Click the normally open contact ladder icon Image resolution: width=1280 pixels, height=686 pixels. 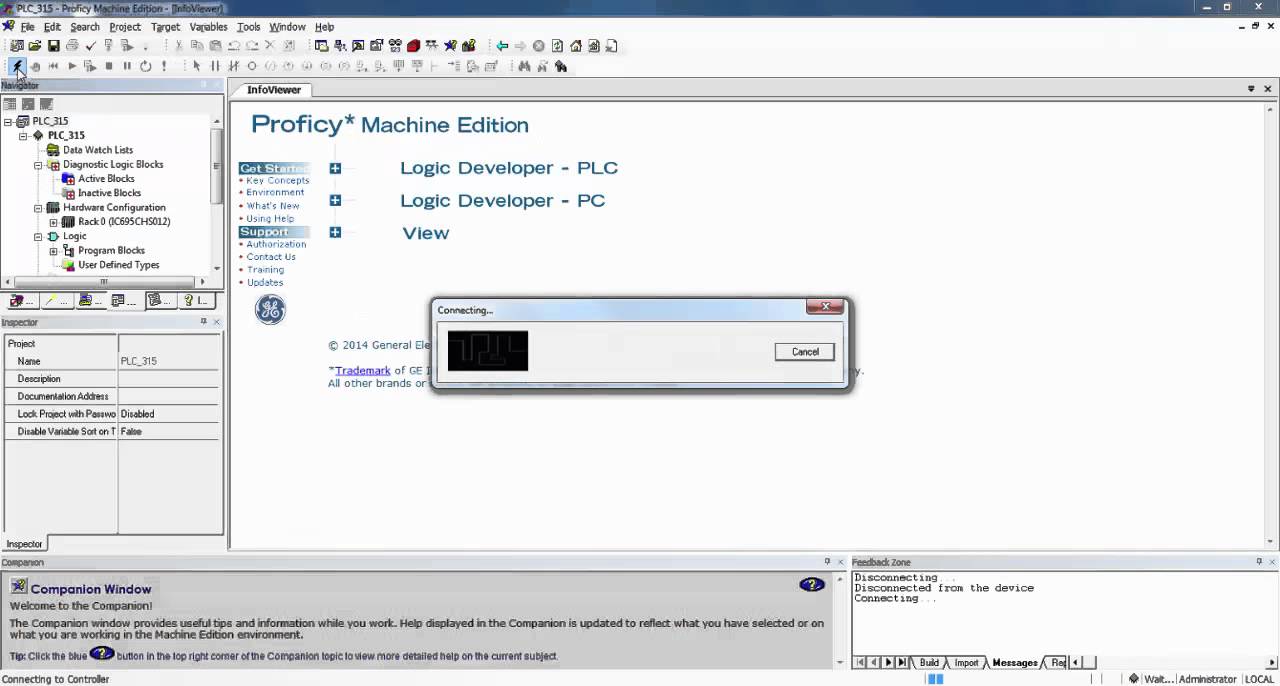[x=215, y=66]
